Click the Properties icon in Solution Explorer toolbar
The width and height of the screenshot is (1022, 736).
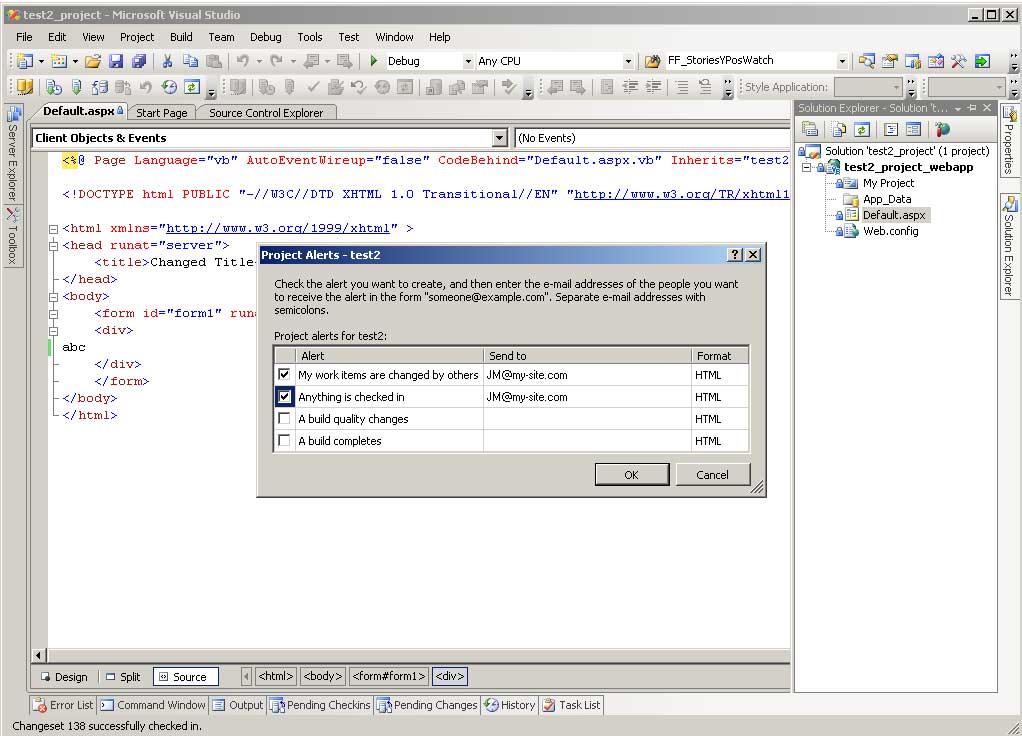[810, 129]
